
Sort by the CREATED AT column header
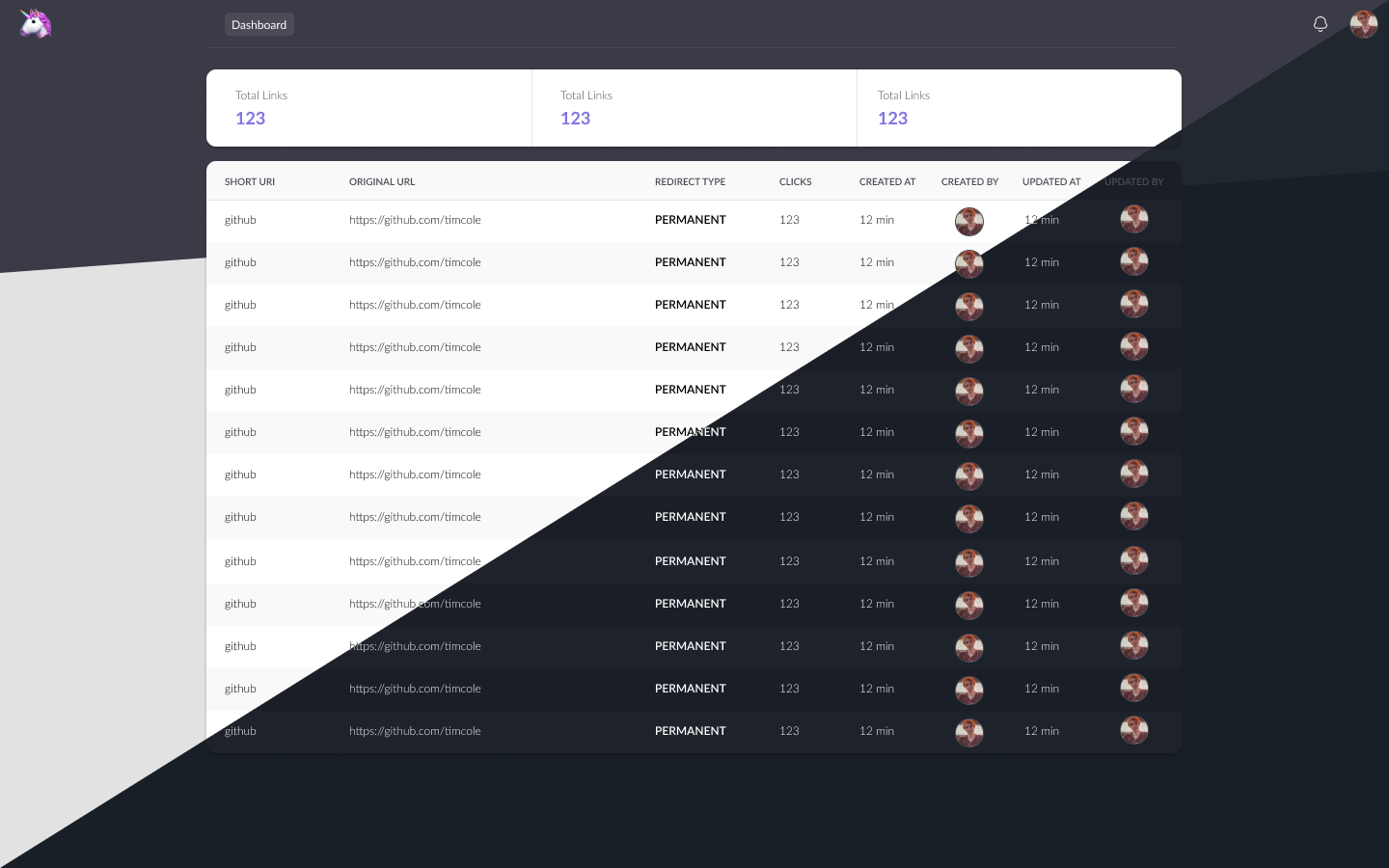887,181
